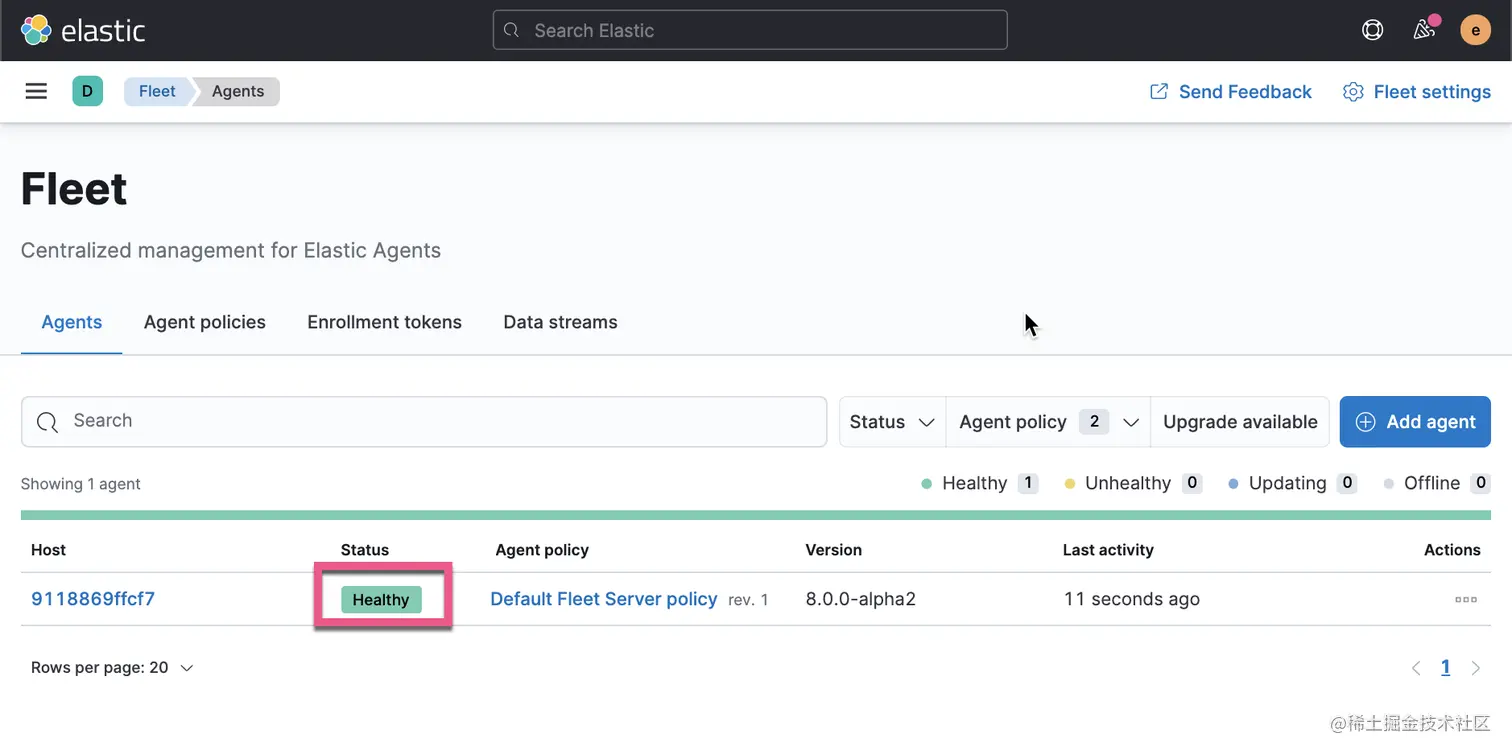Toggle the Upgrade available filter
The width and height of the screenshot is (1512, 755).
coord(1240,422)
